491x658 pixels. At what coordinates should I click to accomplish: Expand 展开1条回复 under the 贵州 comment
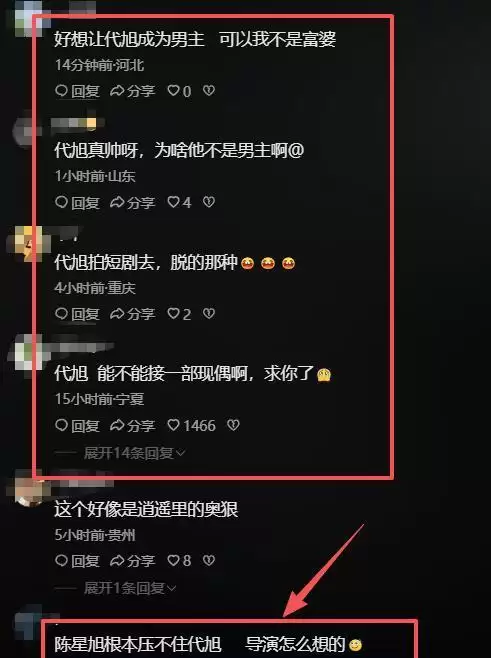(129, 588)
